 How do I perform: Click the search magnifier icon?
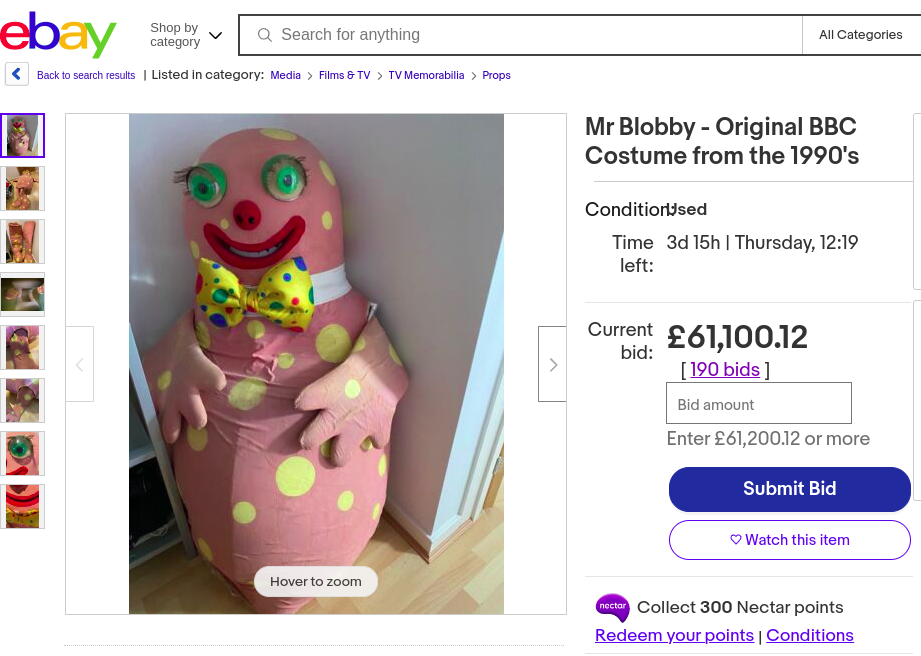[265, 35]
